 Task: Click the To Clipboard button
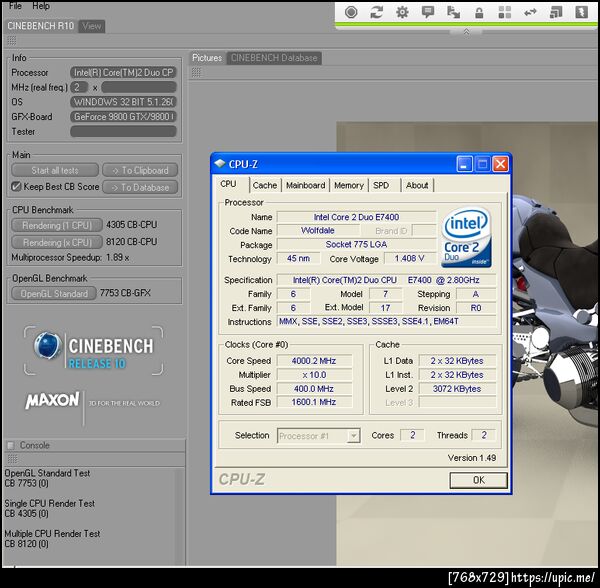[140, 170]
